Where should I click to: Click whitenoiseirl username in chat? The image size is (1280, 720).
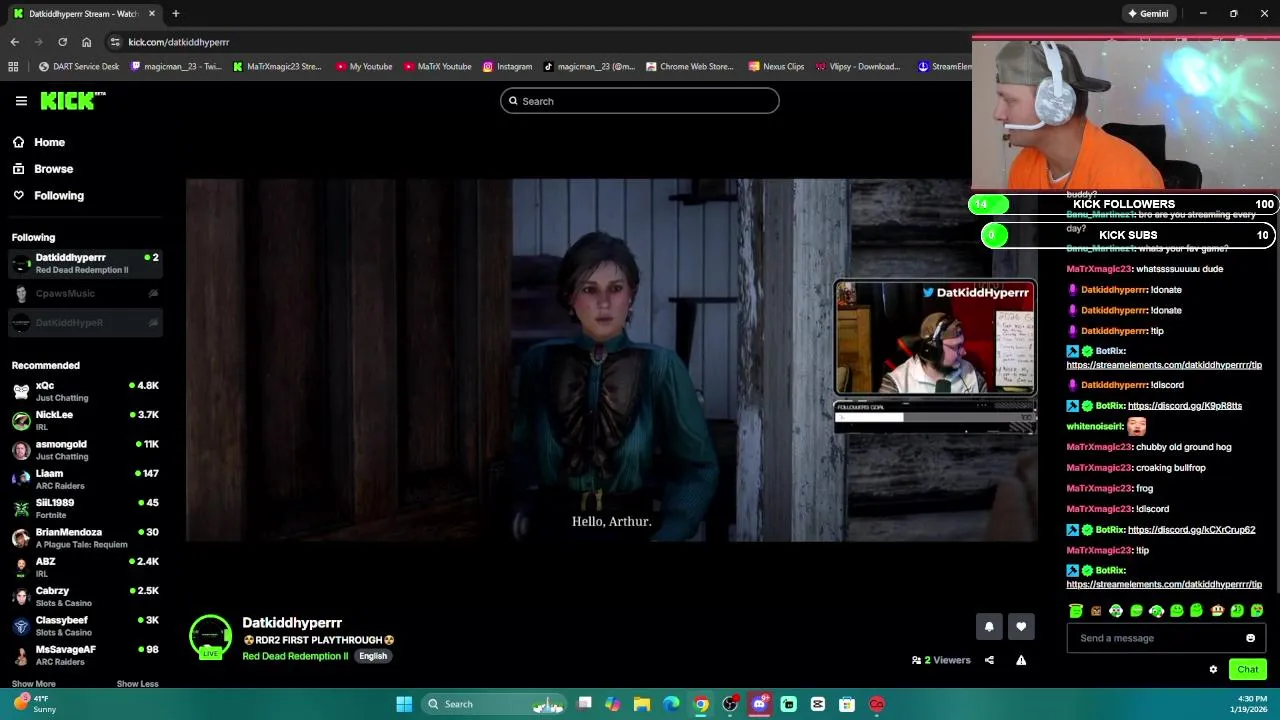(x=1095, y=426)
